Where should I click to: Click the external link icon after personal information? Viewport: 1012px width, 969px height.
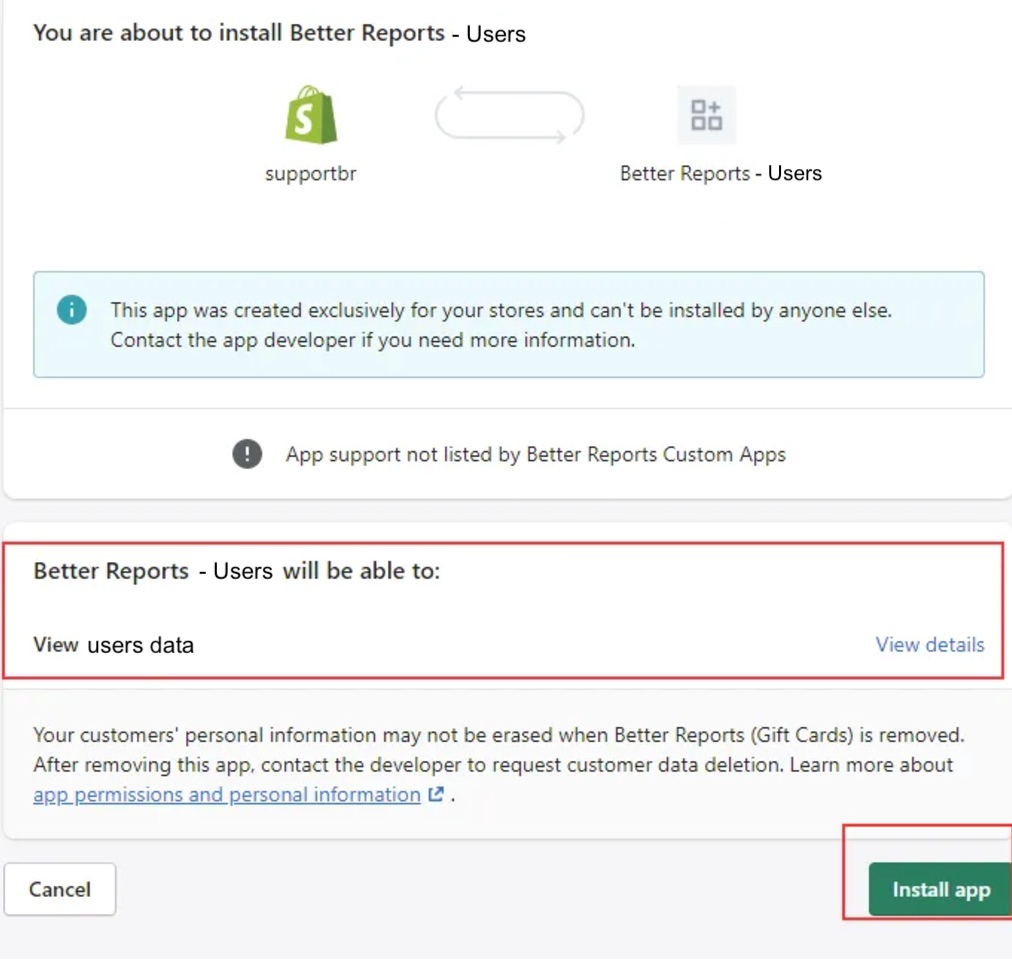[x=436, y=794]
